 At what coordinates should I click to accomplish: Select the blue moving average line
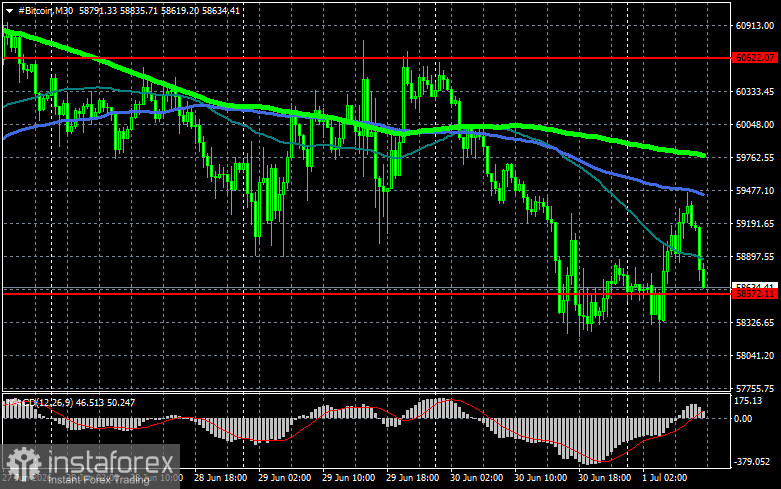(623, 175)
